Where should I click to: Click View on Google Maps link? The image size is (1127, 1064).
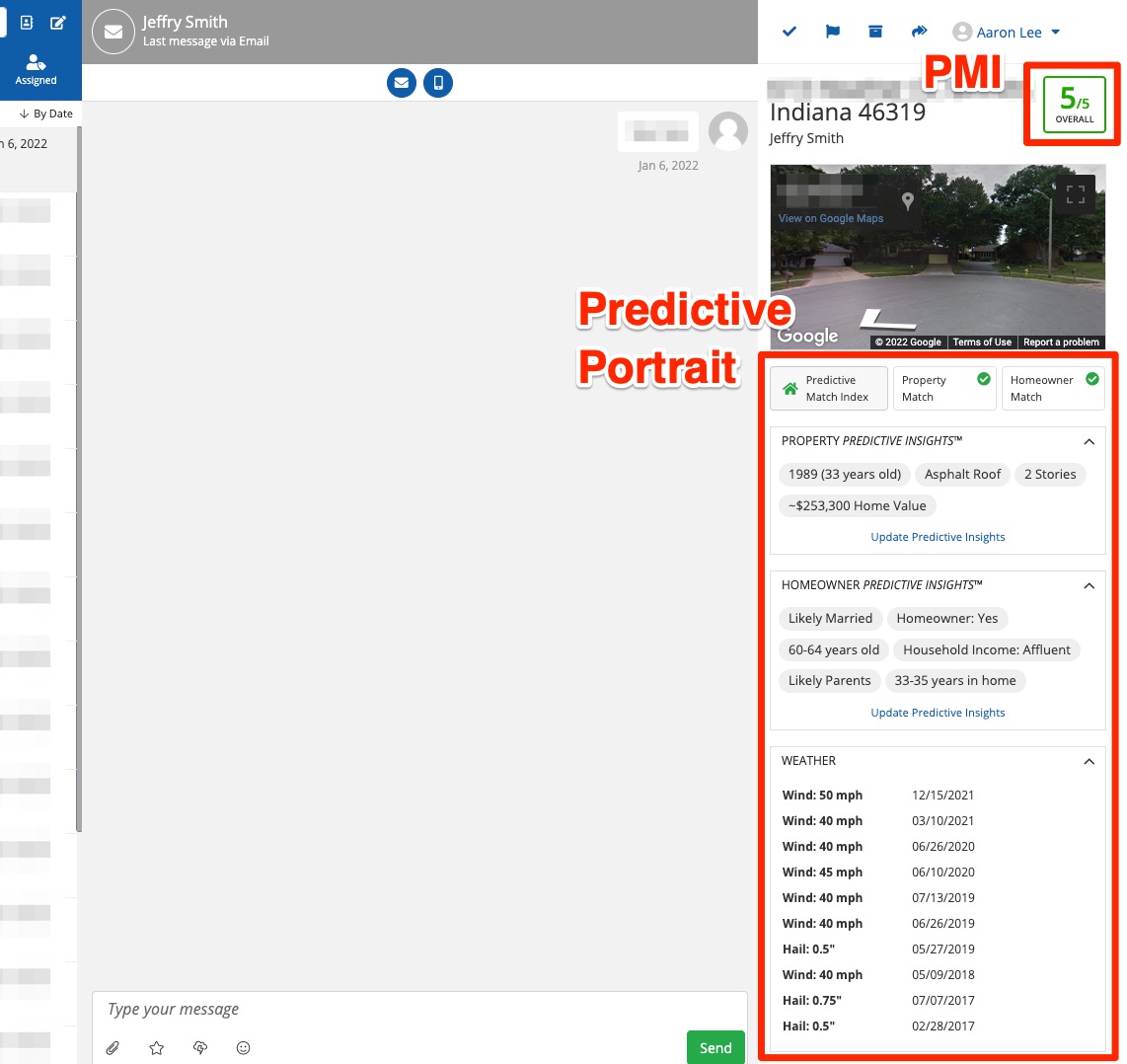pos(831,219)
